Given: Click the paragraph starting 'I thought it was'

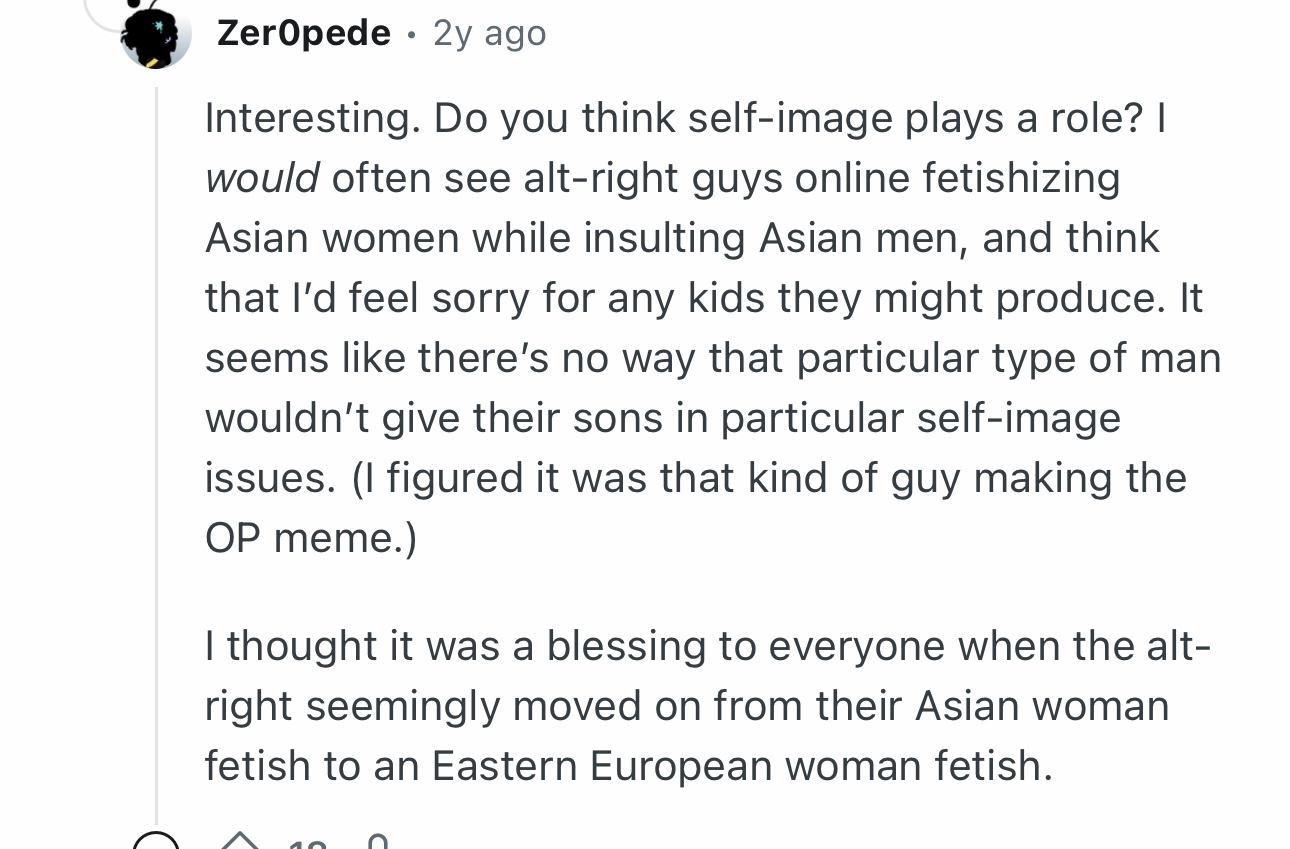Looking at the screenshot, I should [707, 706].
